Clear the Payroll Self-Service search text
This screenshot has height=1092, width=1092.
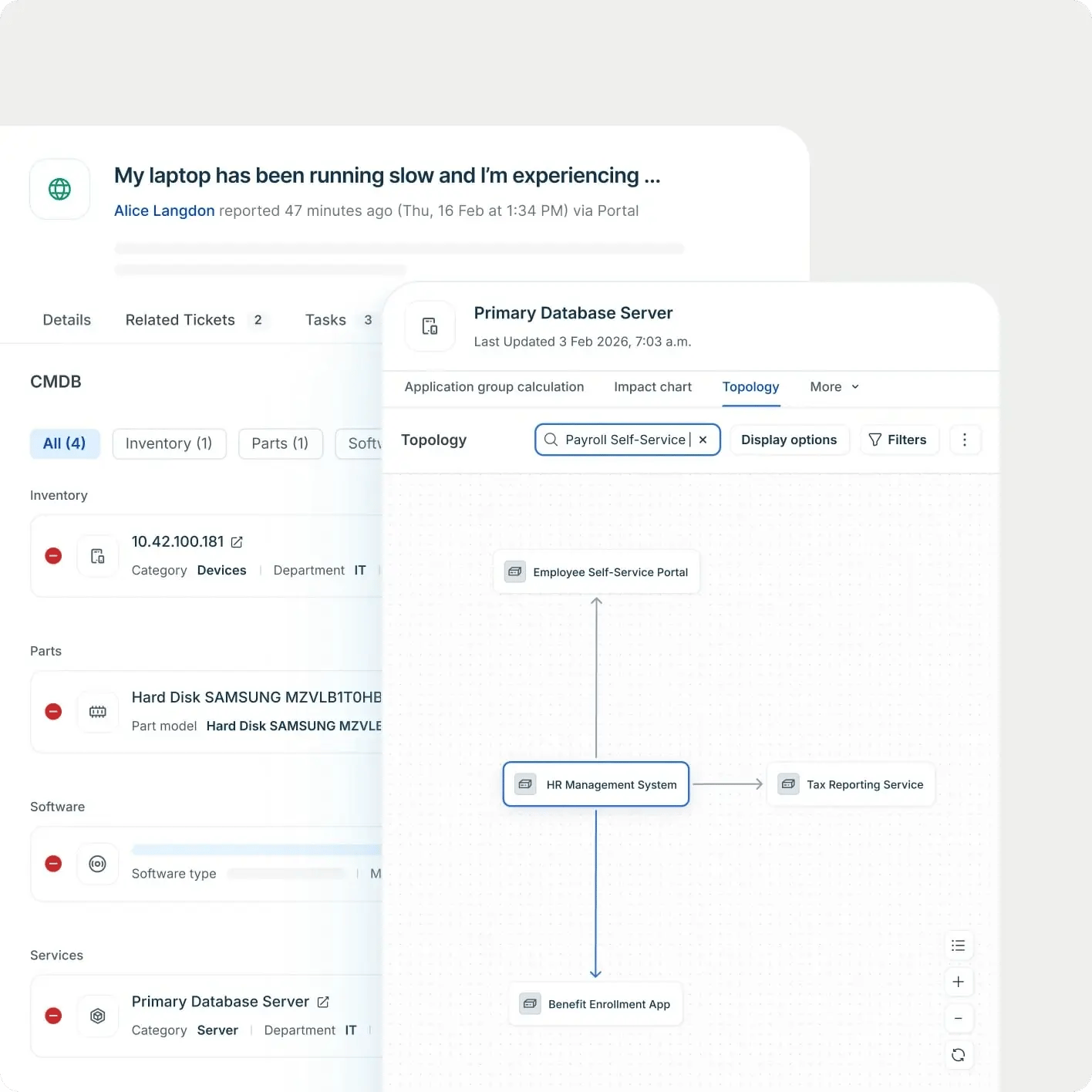coord(703,440)
